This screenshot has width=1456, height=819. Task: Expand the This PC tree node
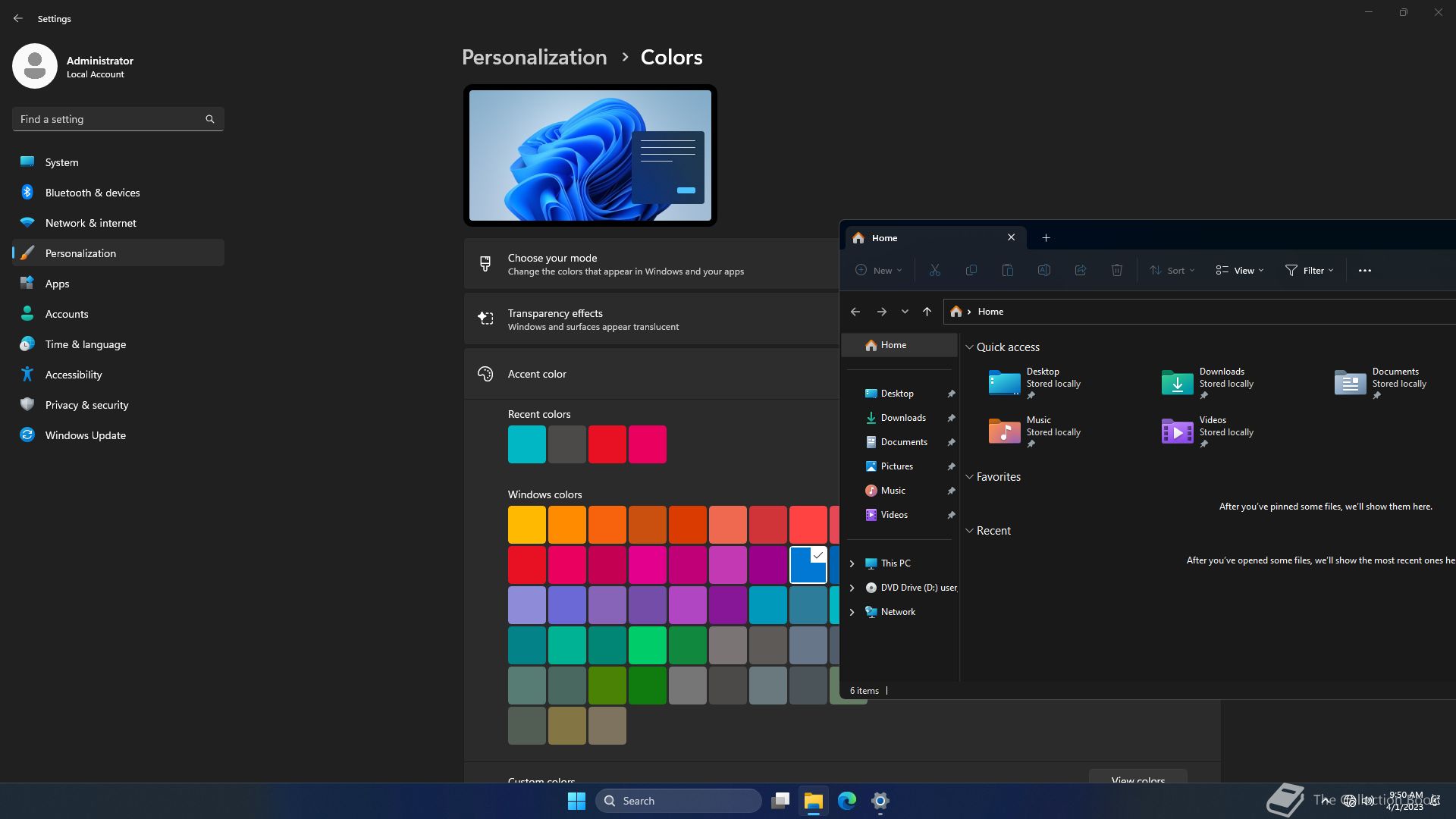pos(852,563)
